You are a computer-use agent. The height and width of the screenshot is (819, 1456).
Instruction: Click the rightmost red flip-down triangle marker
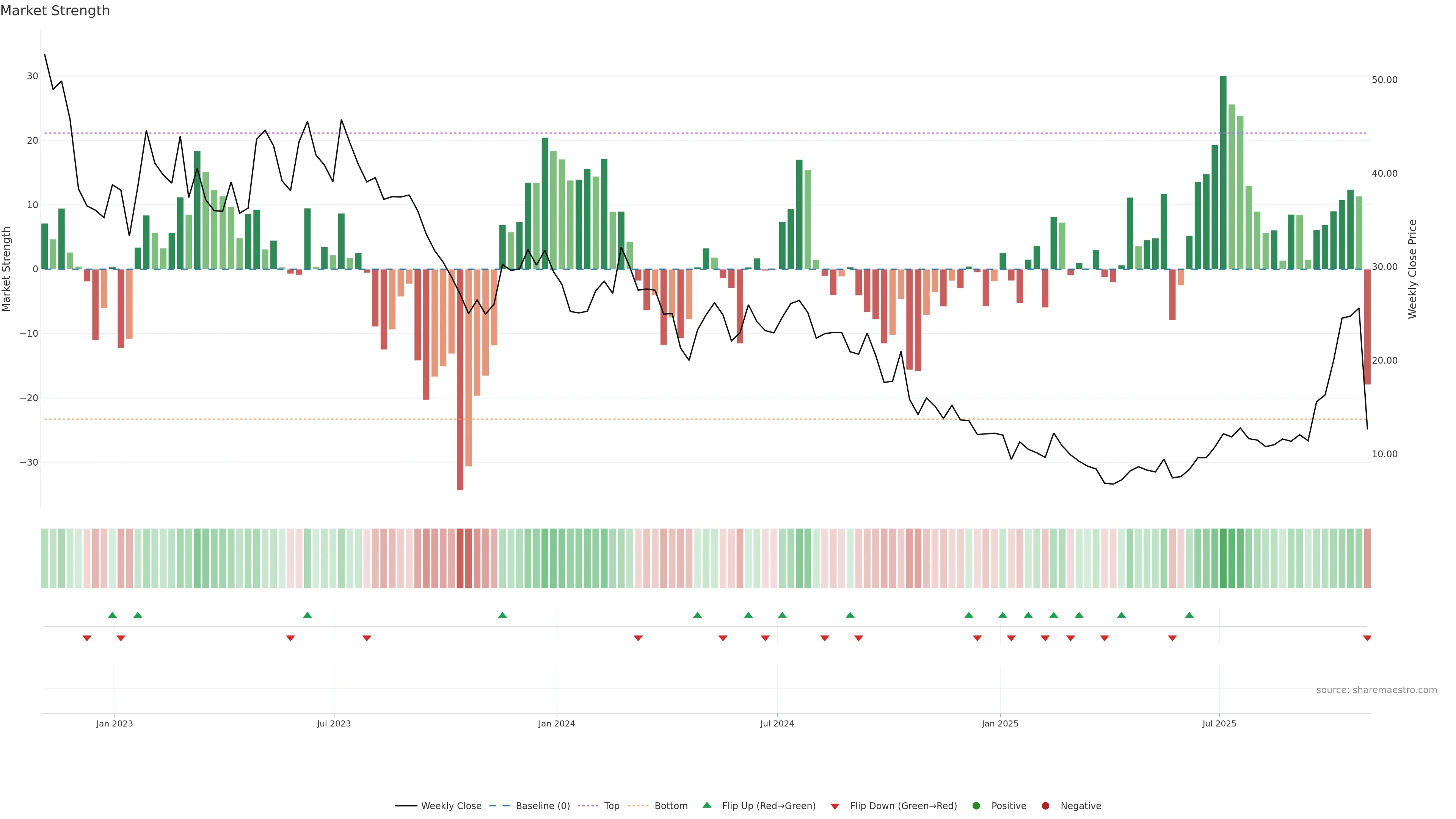point(1367,638)
